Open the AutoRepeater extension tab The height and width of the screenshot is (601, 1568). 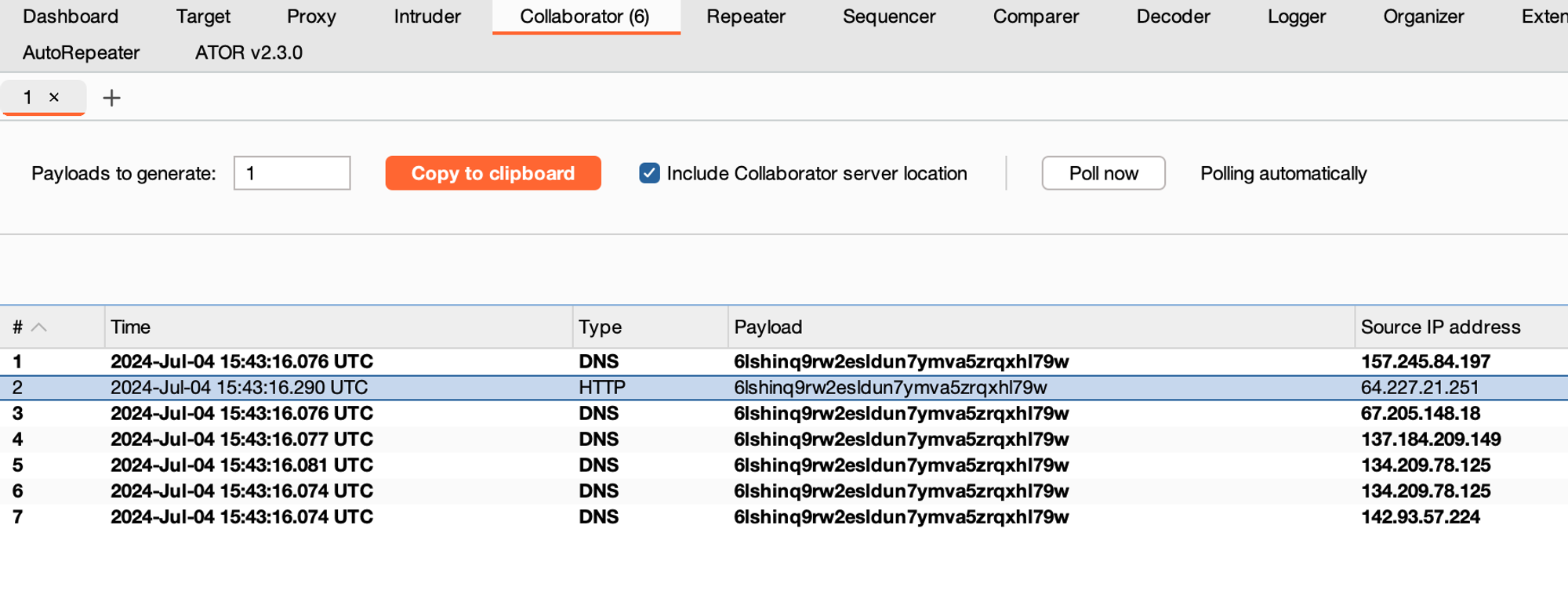pyautogui.click(x=81, y=52)
